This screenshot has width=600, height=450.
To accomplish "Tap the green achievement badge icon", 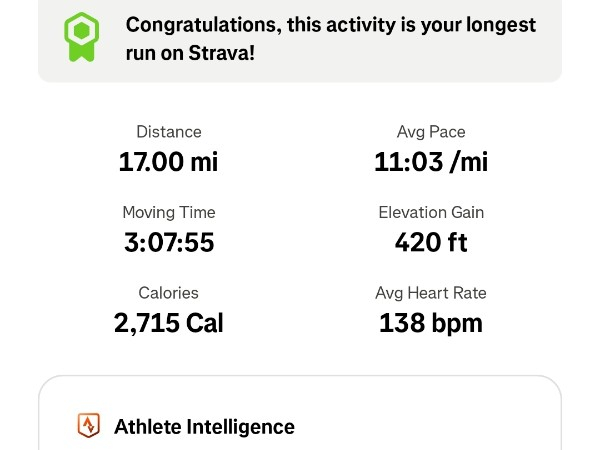I will 82,37.
